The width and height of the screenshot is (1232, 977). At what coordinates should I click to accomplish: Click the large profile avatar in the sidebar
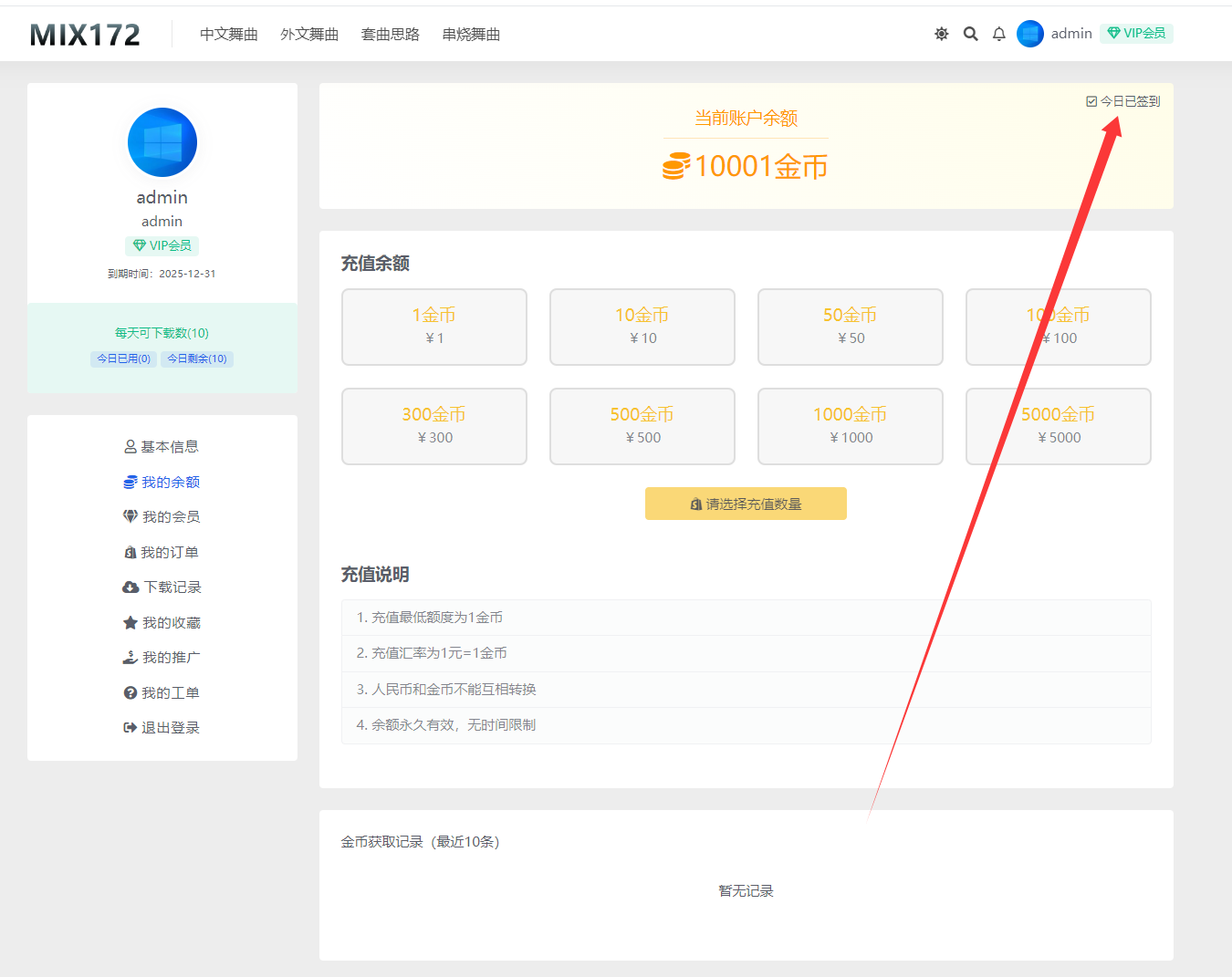pos(162,142)
